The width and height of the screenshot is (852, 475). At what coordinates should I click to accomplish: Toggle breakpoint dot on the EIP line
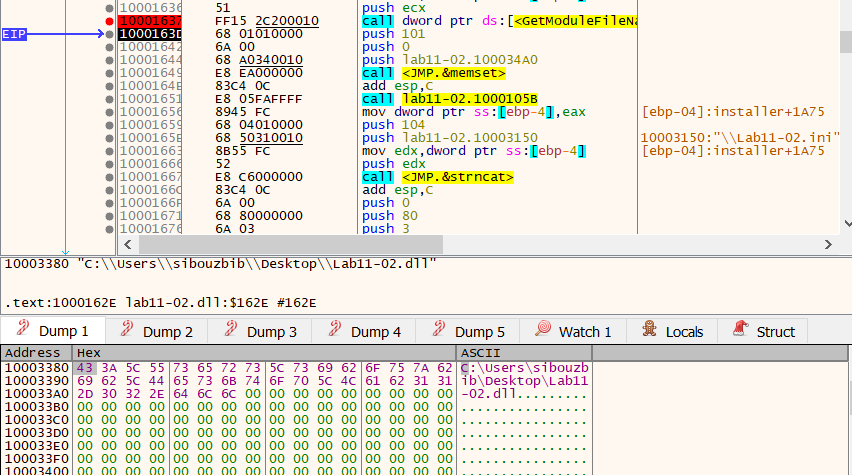(109, 34)
